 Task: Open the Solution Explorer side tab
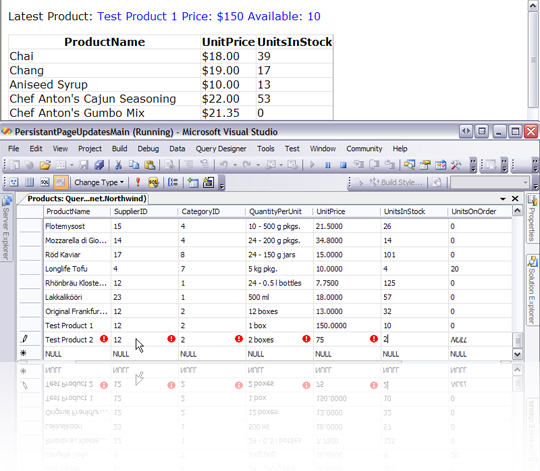(532, 290)
